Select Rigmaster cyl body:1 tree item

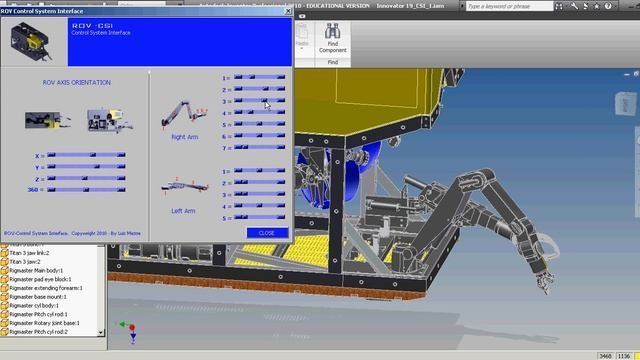(x=34, y=306)
